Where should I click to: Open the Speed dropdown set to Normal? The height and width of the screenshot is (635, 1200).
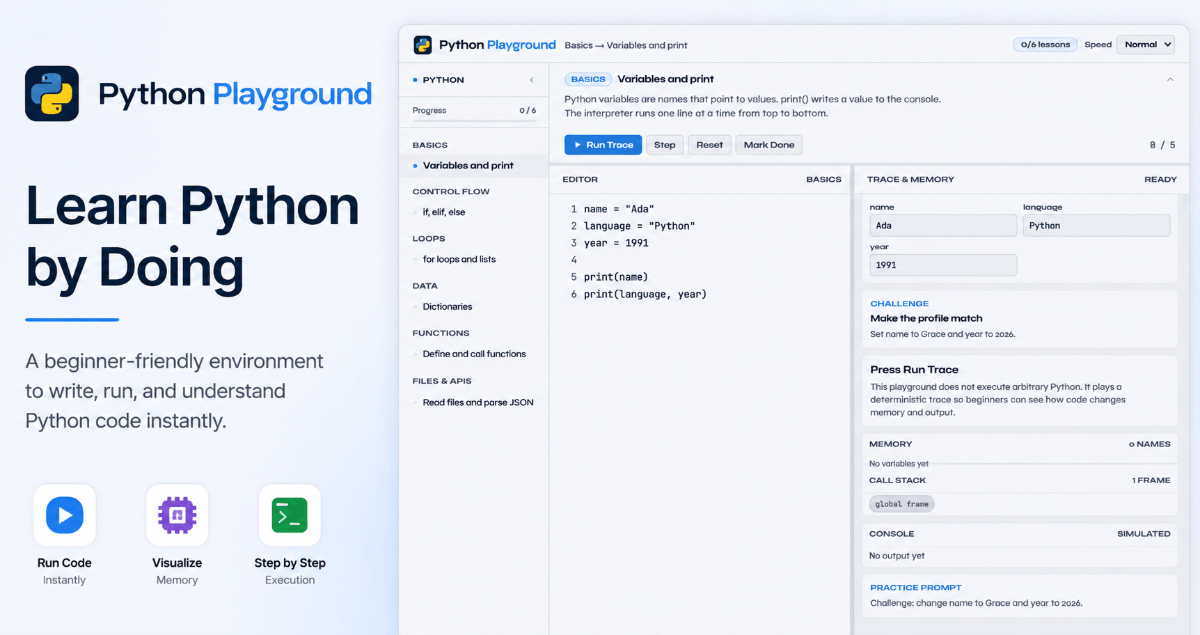coord(1145,45)
